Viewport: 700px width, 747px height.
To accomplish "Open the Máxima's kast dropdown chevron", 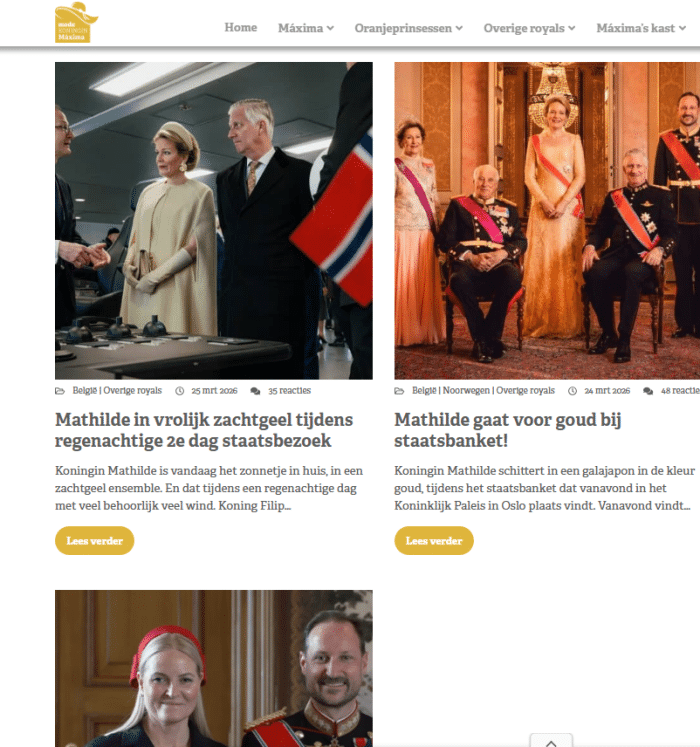I will coord(682,28).
